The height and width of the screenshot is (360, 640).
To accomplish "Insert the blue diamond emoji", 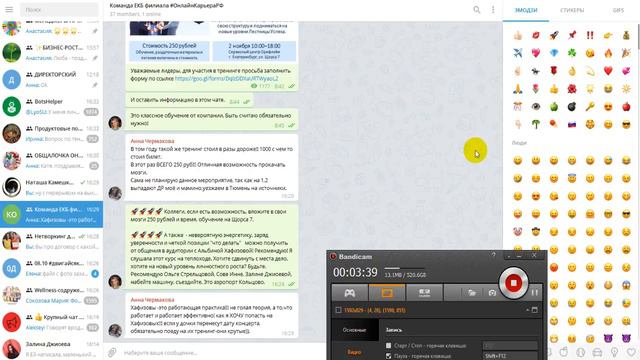I will coord(554,53).
